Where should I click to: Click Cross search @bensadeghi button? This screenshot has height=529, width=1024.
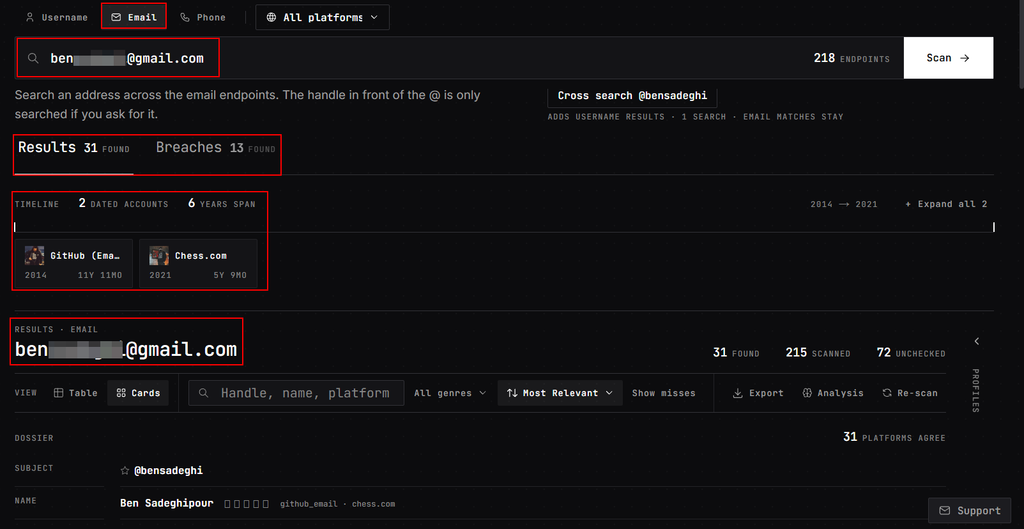(632, 96)
